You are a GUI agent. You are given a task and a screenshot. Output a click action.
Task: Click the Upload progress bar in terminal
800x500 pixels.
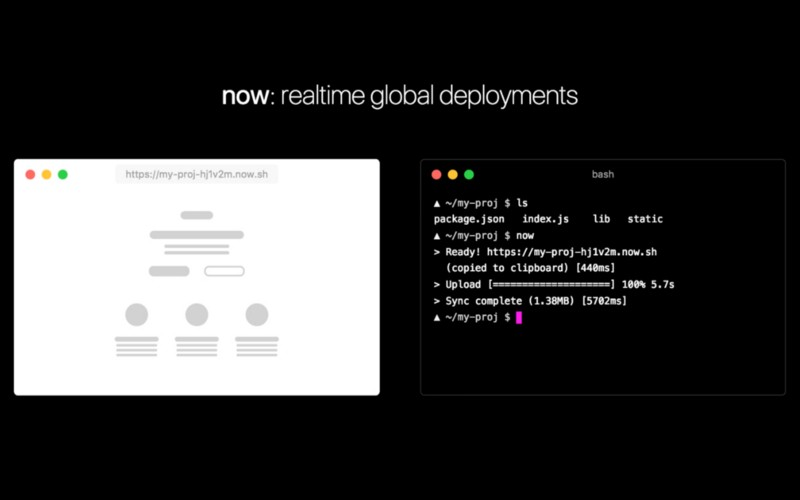(x=551, y=285)
